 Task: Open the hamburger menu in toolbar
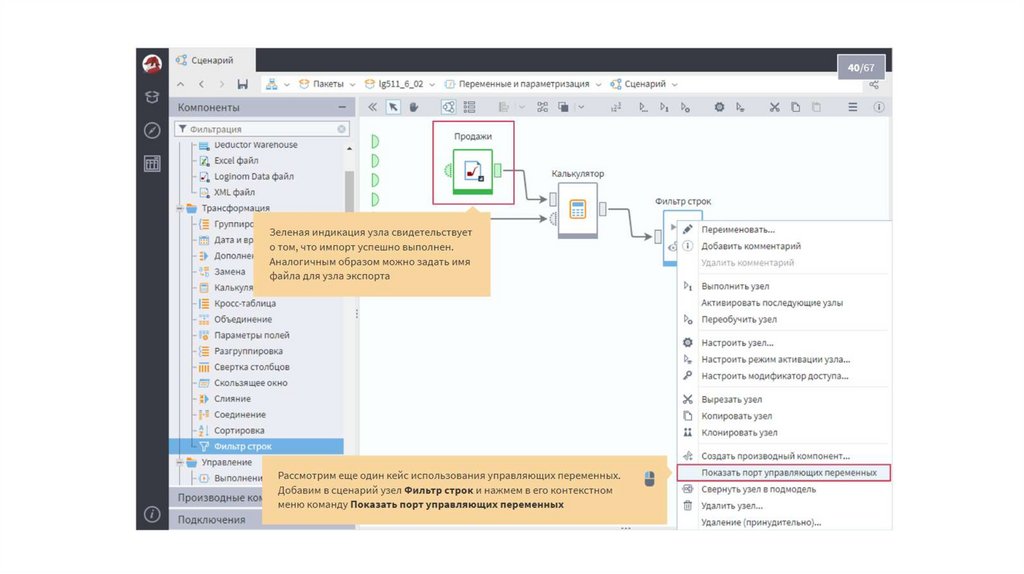853,107
